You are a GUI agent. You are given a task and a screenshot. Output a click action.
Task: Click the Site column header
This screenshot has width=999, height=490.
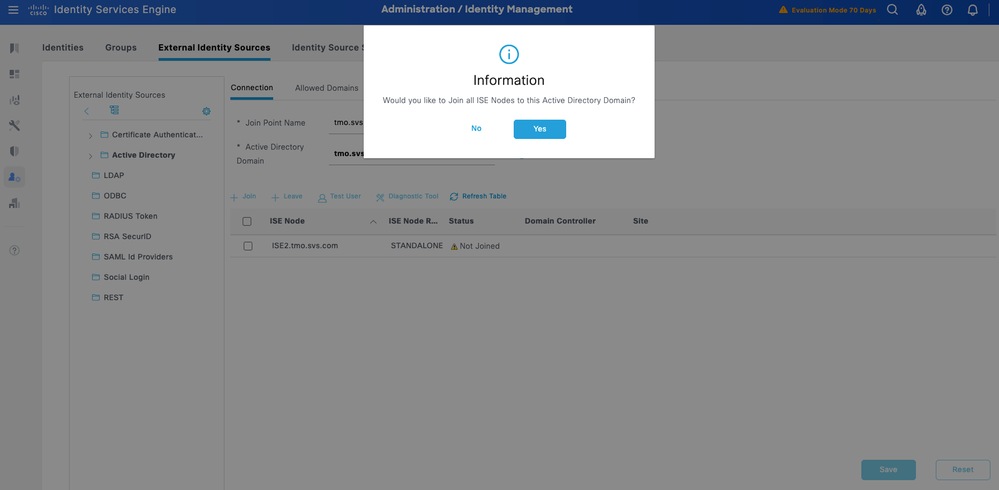coord(640,221)
